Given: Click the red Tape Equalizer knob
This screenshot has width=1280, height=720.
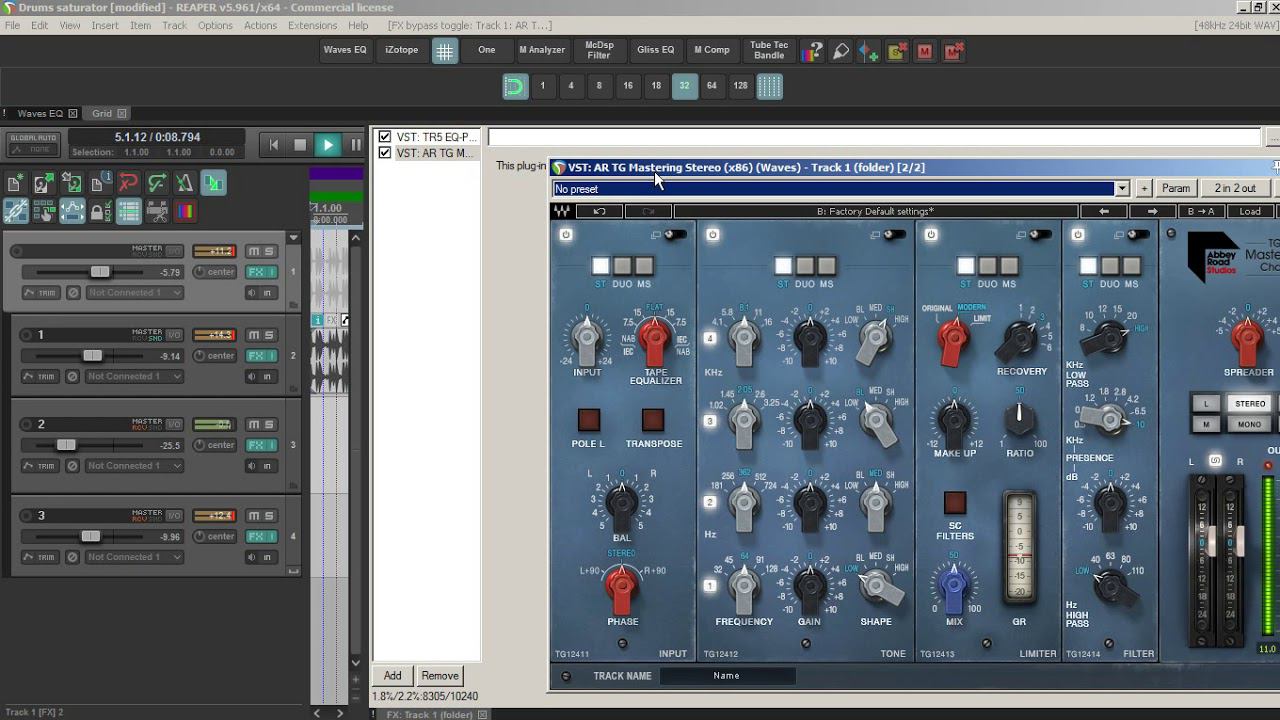Looking at the screenshot, I should pos(654,340).
